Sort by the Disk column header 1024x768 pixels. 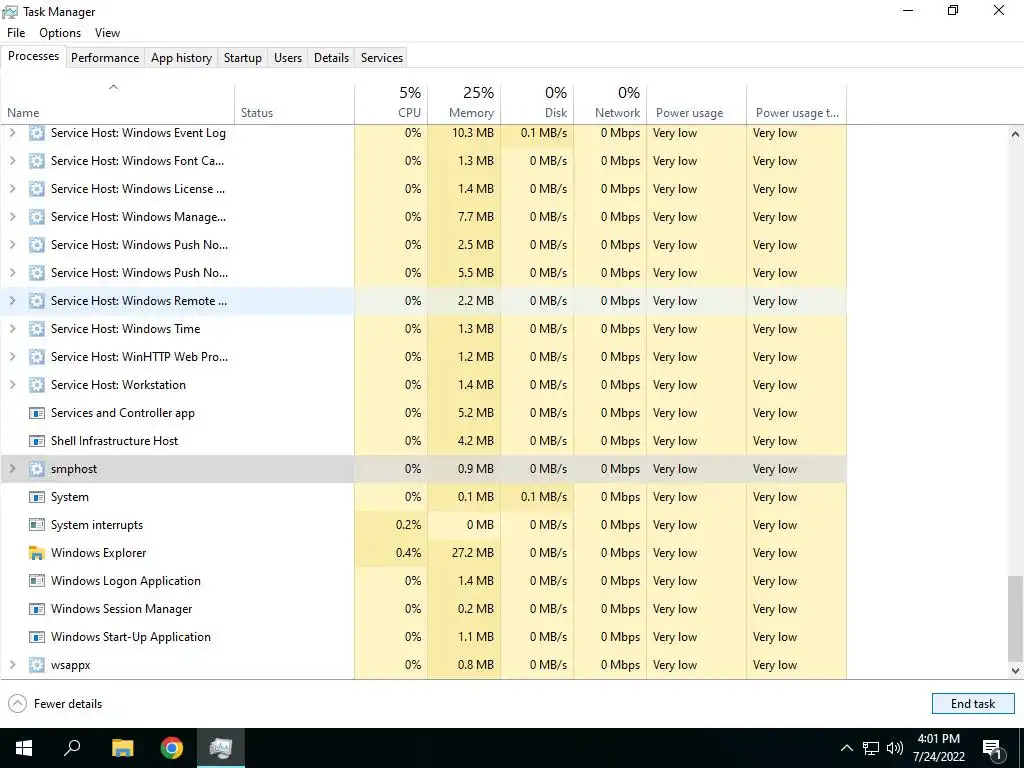tap(537, 103)
